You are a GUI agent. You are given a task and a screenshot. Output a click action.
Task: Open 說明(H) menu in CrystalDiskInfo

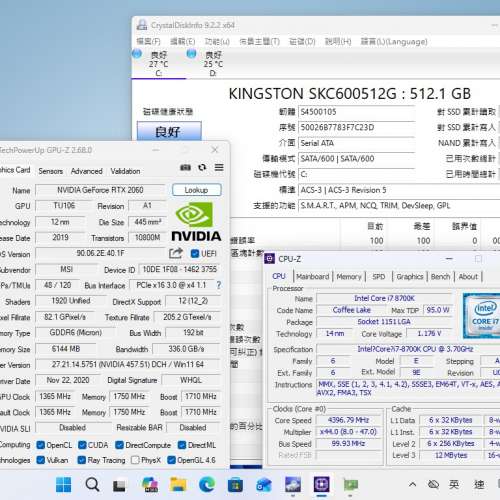[338, 42]
